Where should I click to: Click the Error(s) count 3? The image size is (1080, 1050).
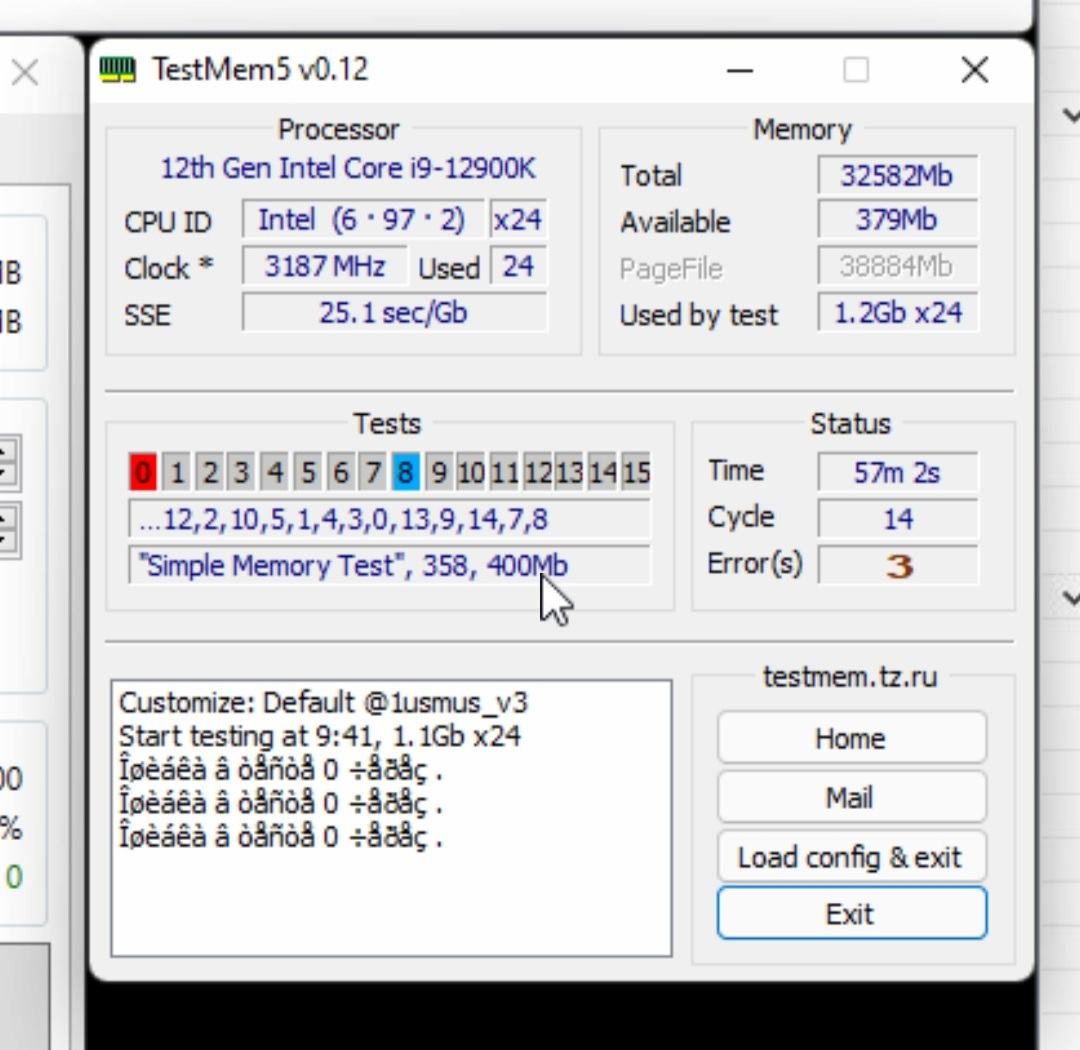point(897,566)
